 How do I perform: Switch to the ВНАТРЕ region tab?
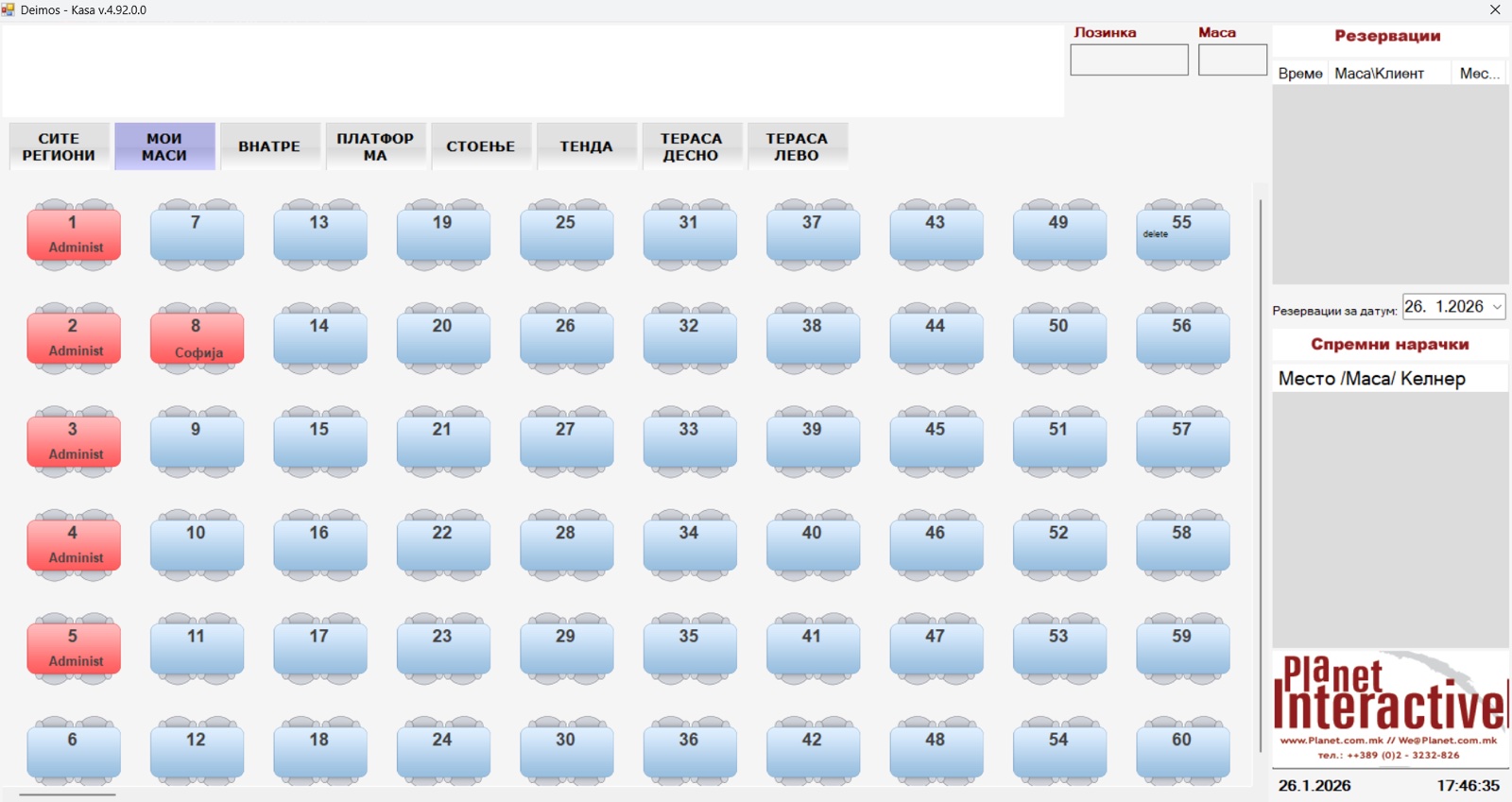click(269, 146)
